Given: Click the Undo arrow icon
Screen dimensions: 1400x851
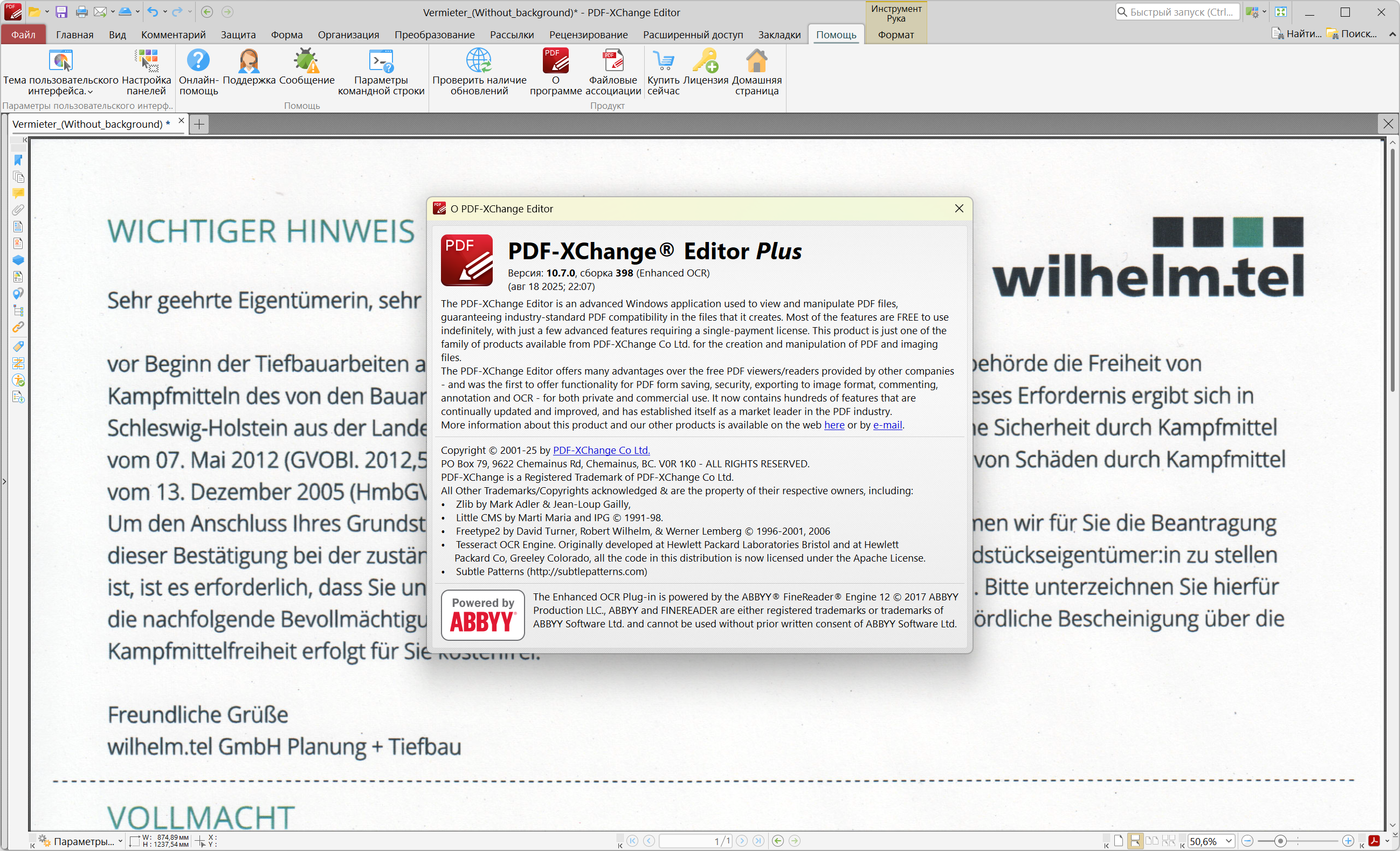Looking at the screenshot, I should point(152,11).
